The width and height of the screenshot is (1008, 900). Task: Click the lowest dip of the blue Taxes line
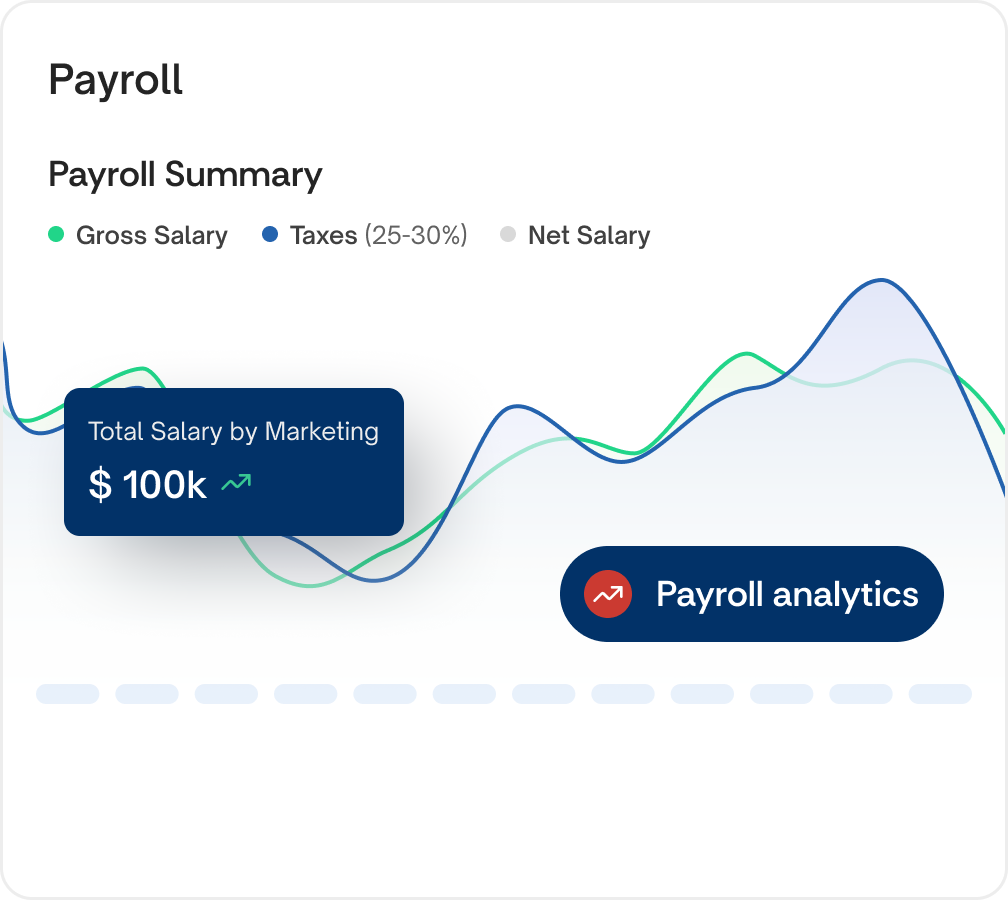click(x=374, y=580)
